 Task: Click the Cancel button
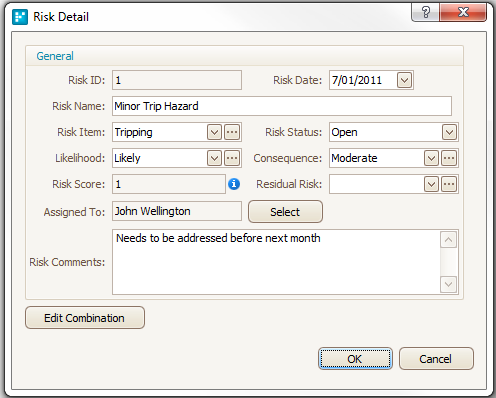tap(436, 359)
